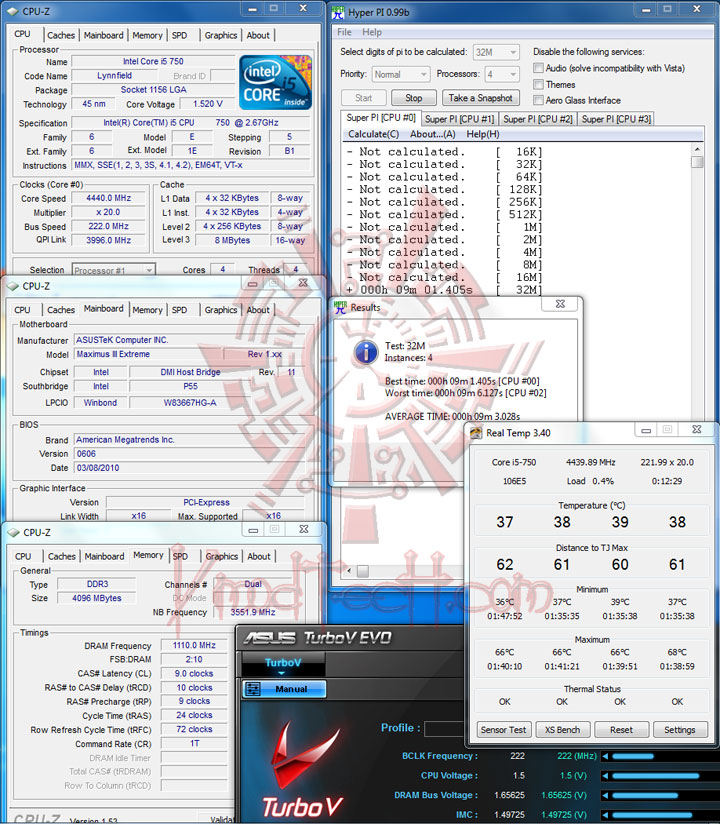
Task: Open Real Temp Settings button
Action: [x=680, y=729]
